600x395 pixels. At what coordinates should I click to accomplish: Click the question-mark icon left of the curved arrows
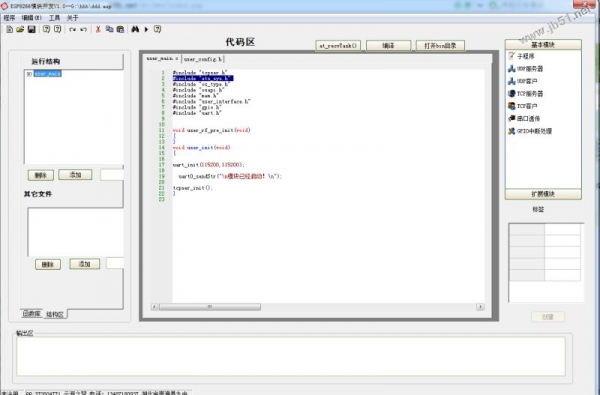(57, 29)
